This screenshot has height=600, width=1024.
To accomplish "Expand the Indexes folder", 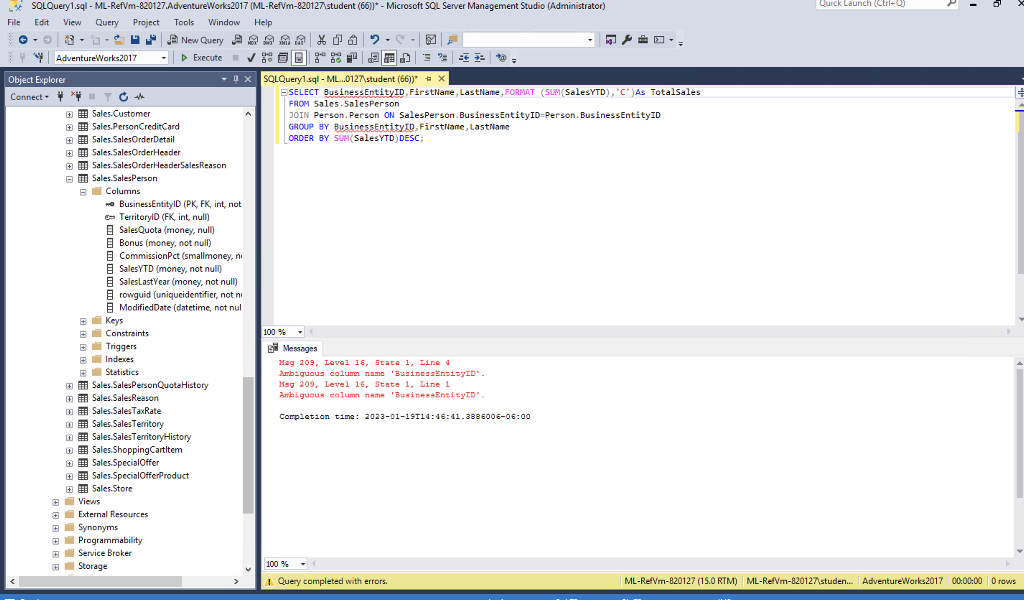I will 83,360.
